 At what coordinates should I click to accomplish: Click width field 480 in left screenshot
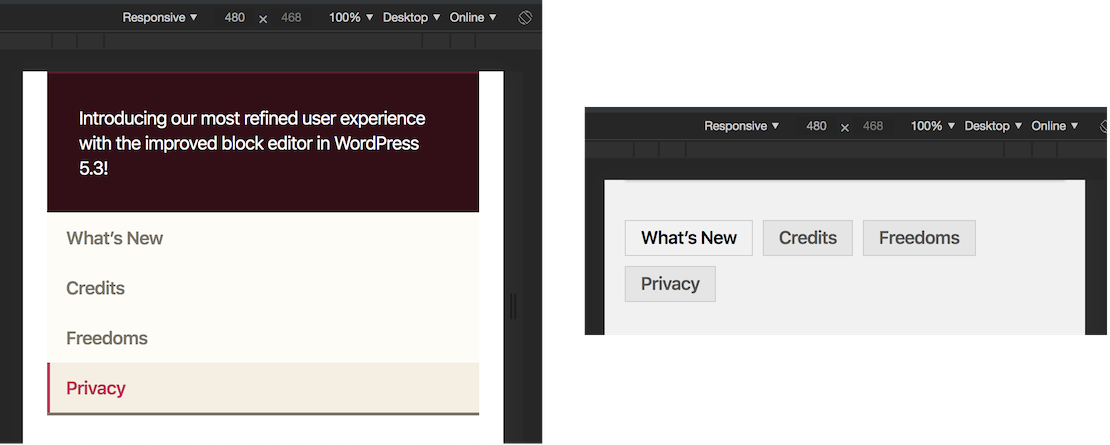tap(234, 18)
